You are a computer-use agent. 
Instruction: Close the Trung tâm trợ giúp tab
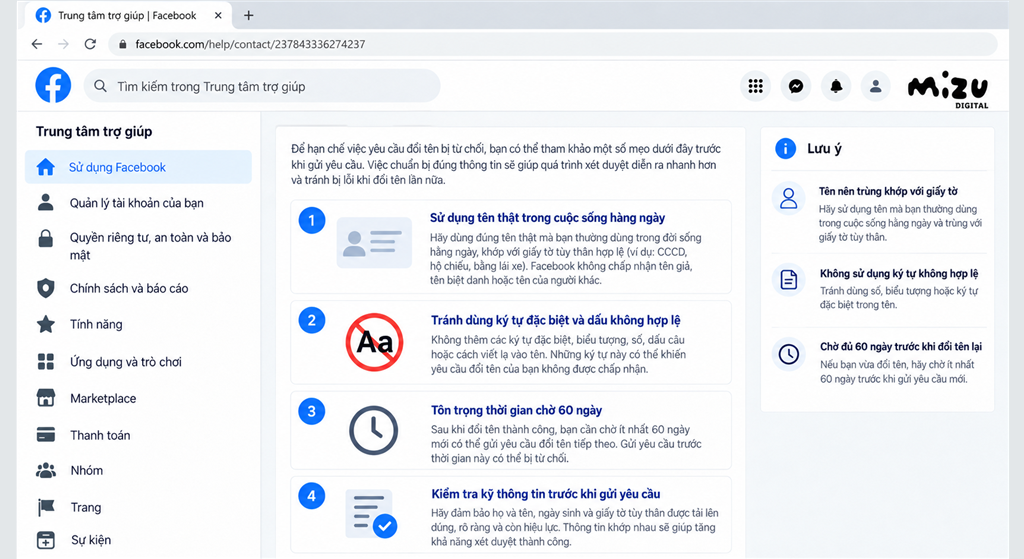218,15
